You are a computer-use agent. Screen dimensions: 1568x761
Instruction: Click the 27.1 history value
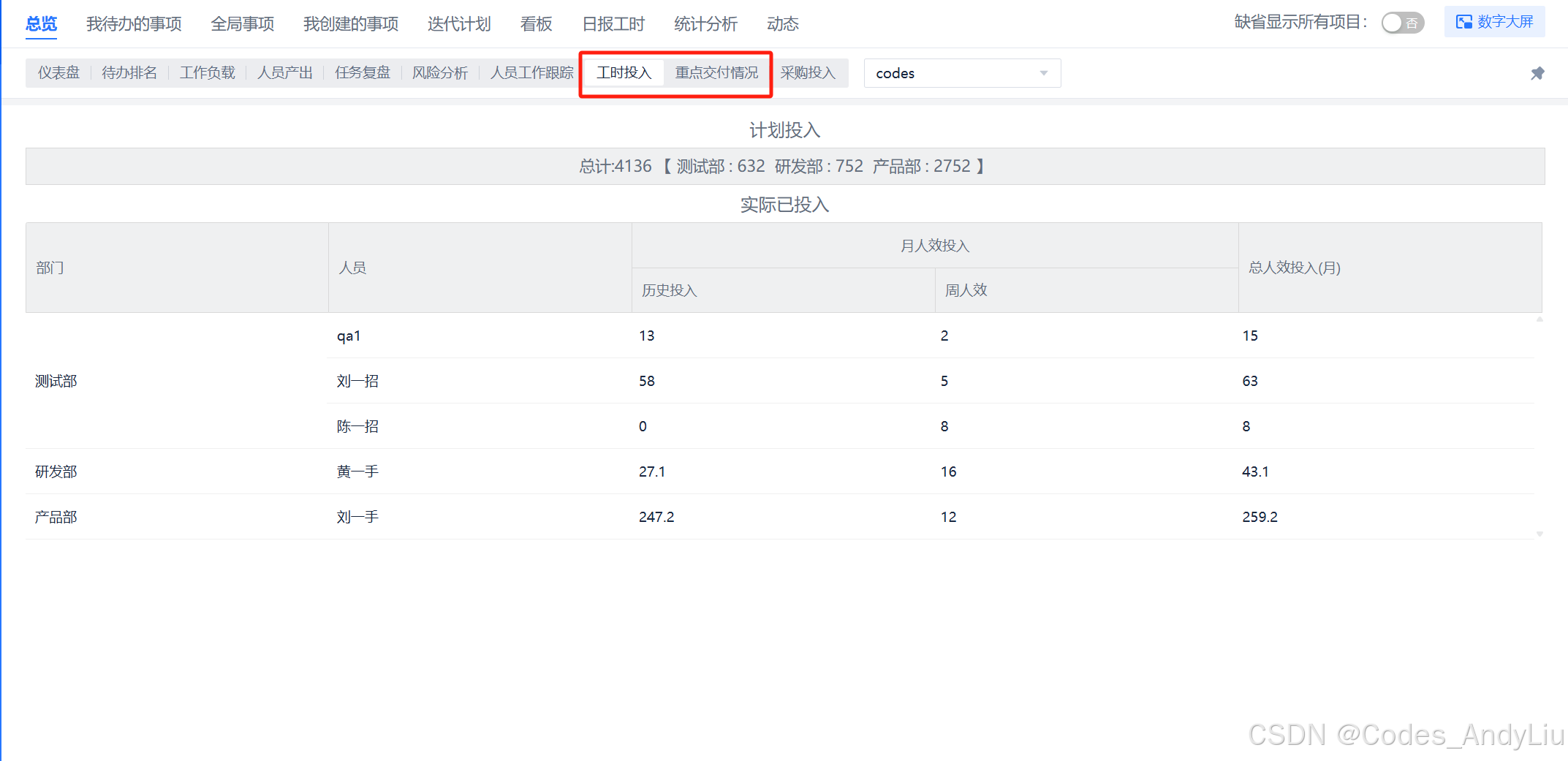[x=652, y=472]
